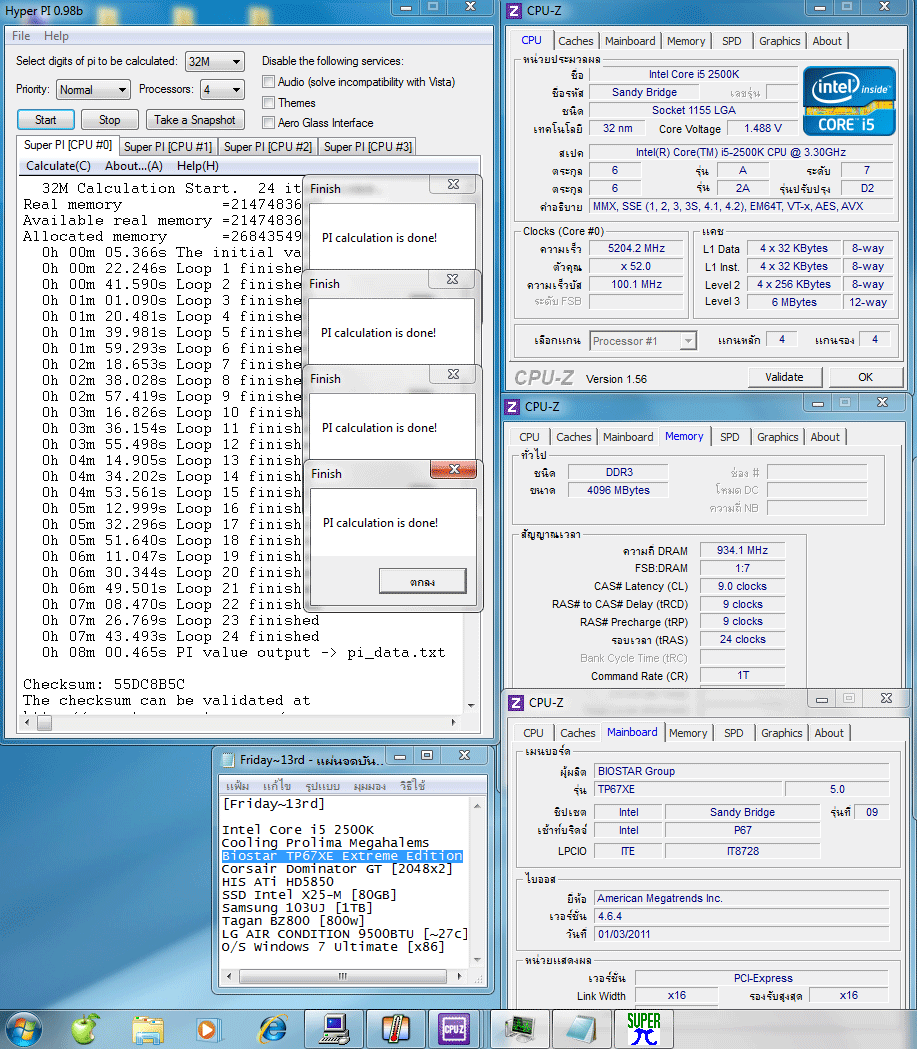This screenshot has height=1049, width=917.
Task: Launch Windows Media Player from the taskbar
Action: pos(208,1030)
